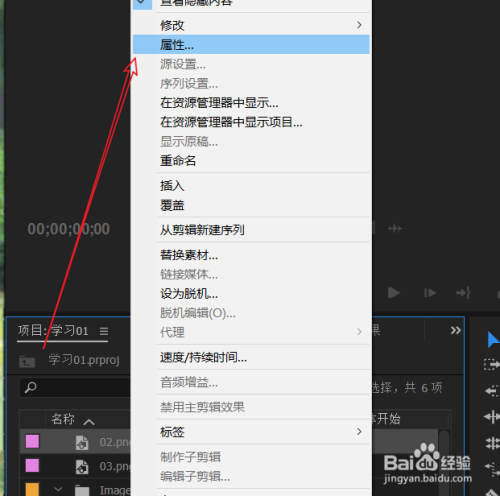Screen dimensions: 500x496
Task: Show hidden panel tabs with double chevron
Action: pos(456,330)
